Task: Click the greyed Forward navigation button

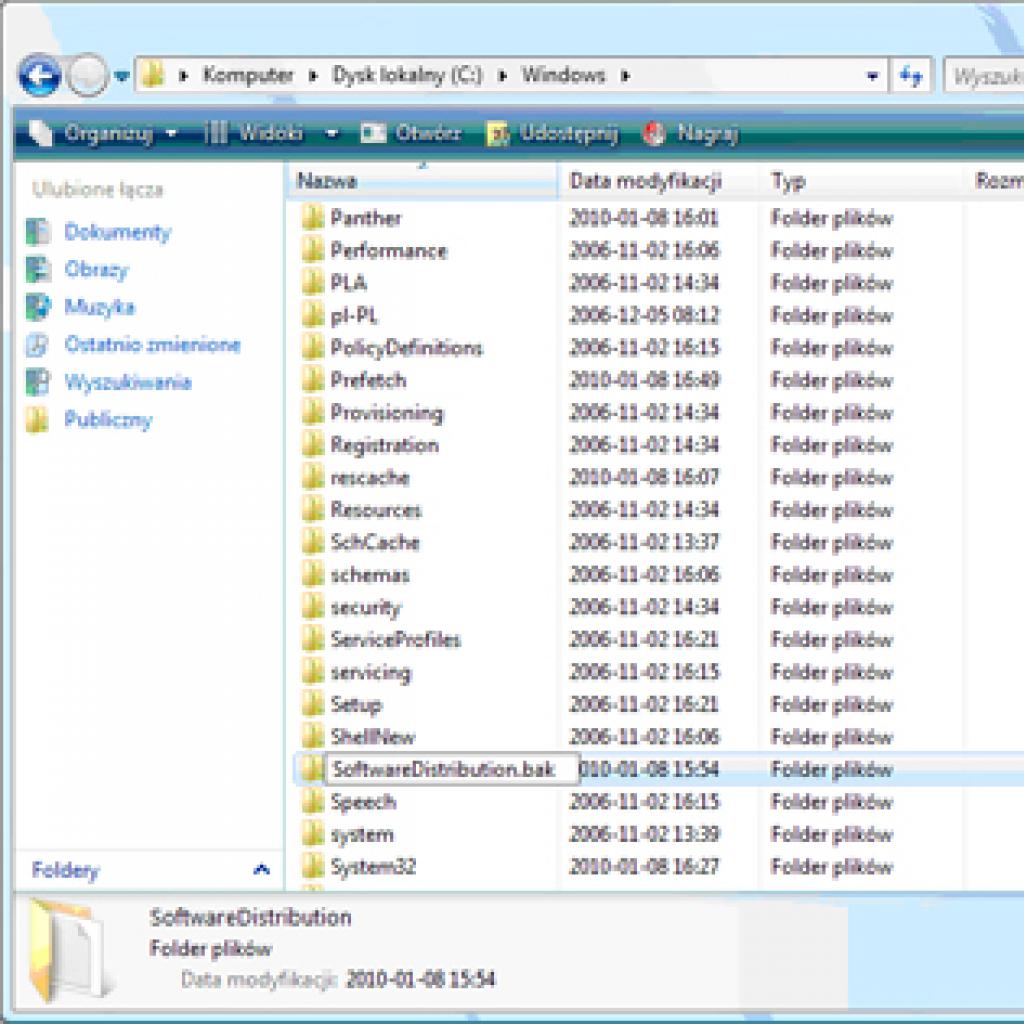Action: 88,76
